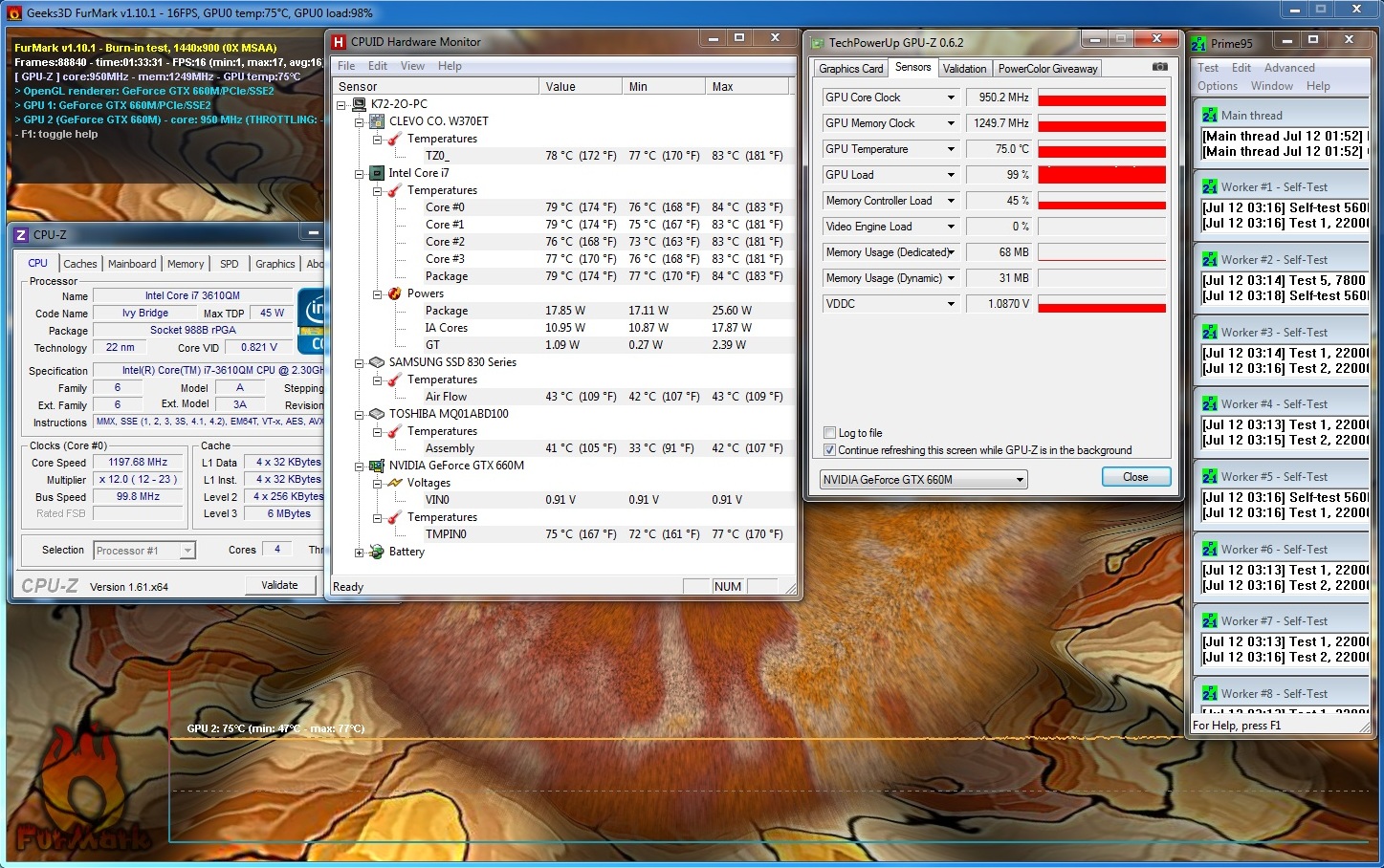
Task: Click the Prime95 Main thread window icon
Action: pos(1210,115)
